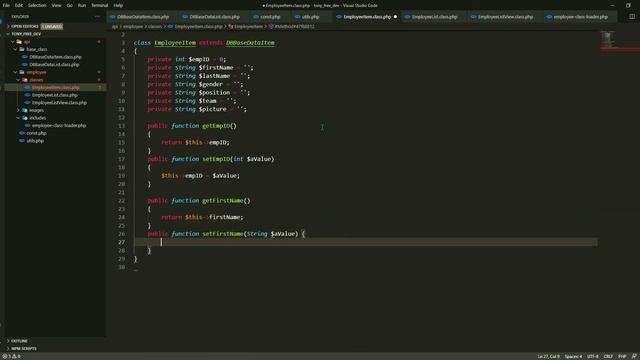Switch to DBBaseDataItem.class.php editor tab

coord(143,17)
